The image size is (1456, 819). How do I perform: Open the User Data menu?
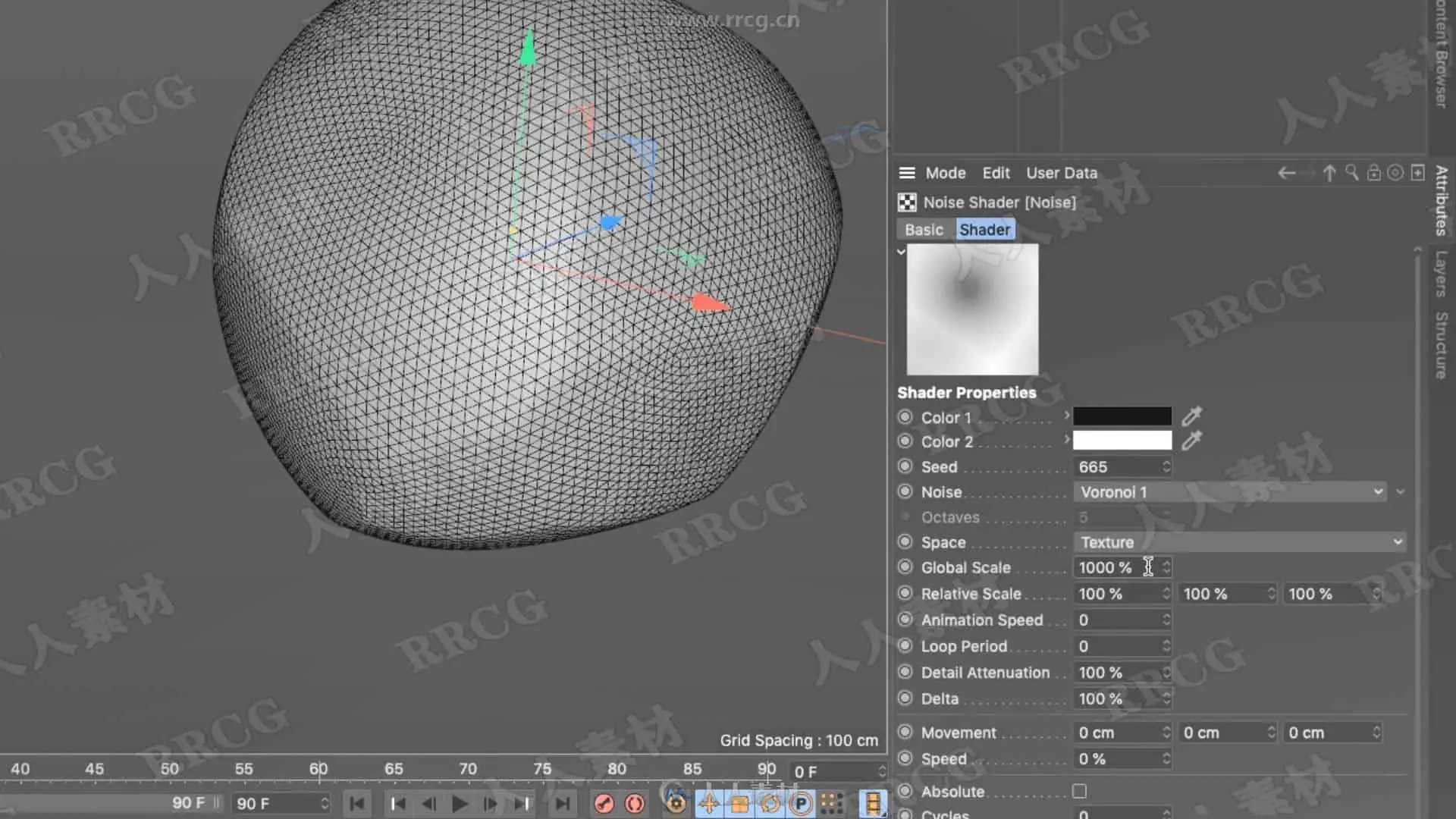pos(1062,173)
